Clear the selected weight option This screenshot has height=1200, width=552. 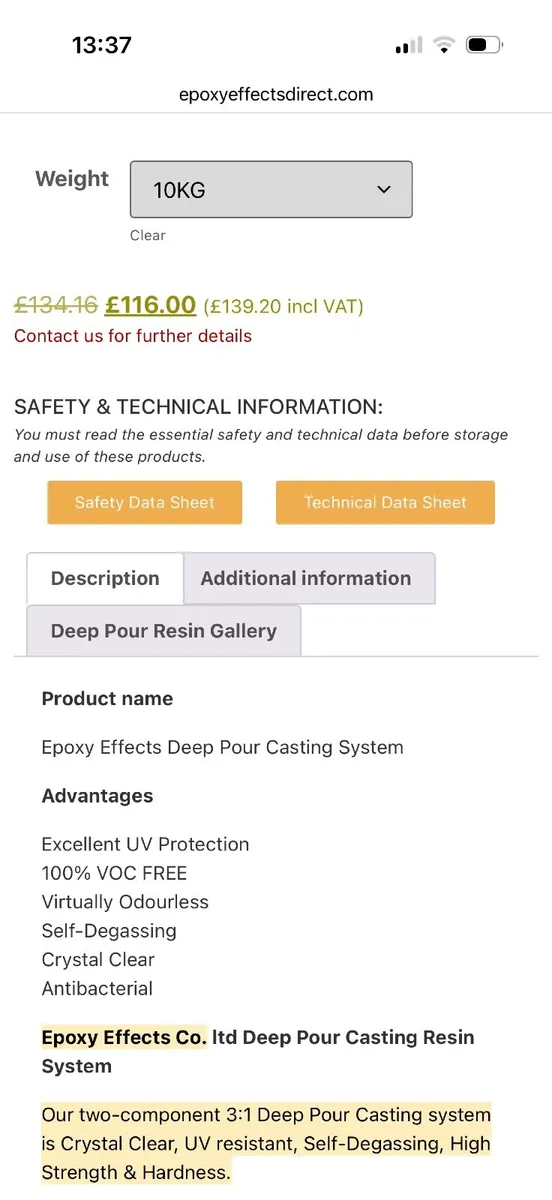click(x=148, y=236)
